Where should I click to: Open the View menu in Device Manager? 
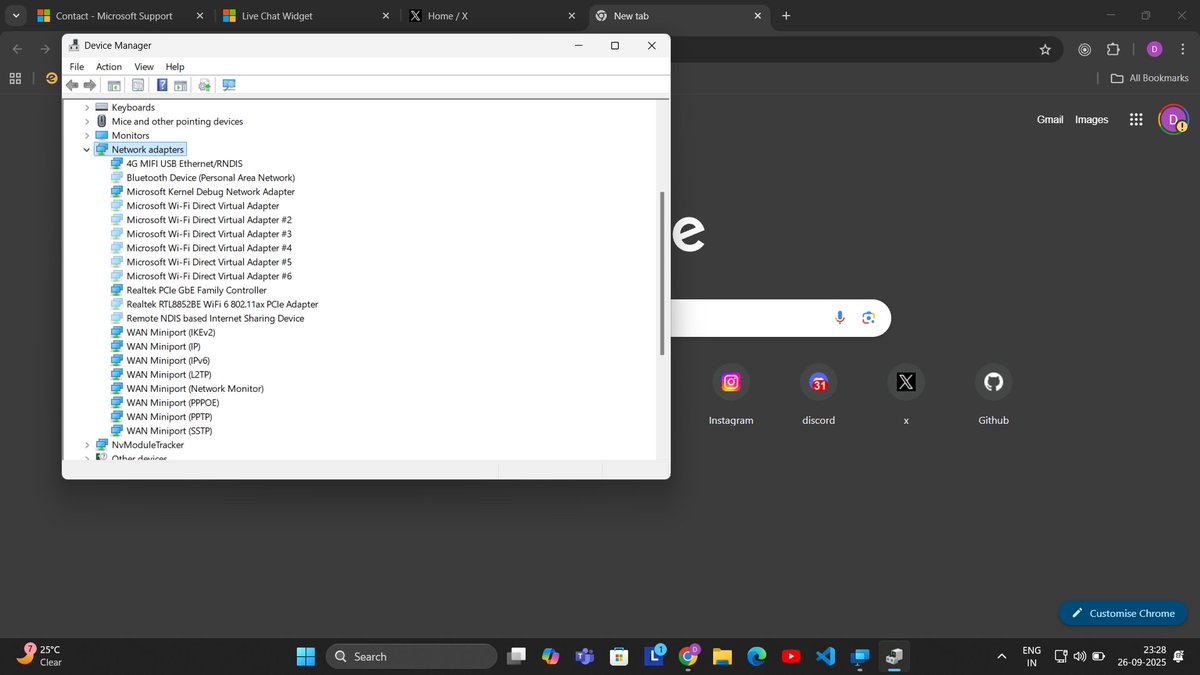[144, 67]
